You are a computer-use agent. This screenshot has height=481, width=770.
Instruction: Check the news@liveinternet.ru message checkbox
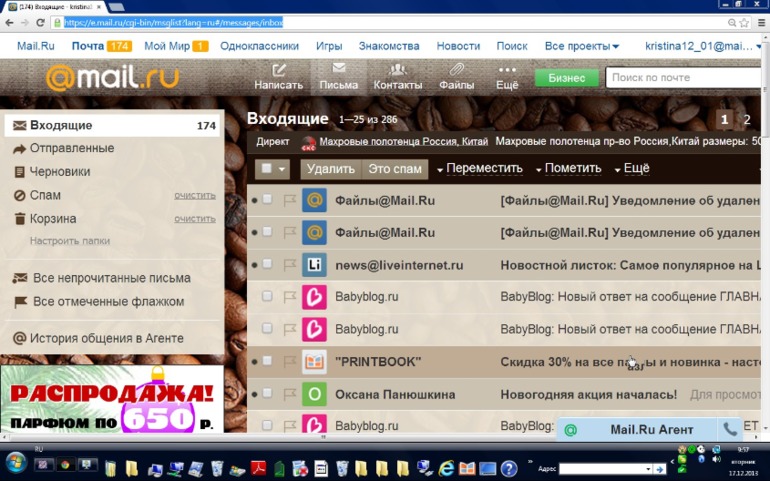(267, 264)
